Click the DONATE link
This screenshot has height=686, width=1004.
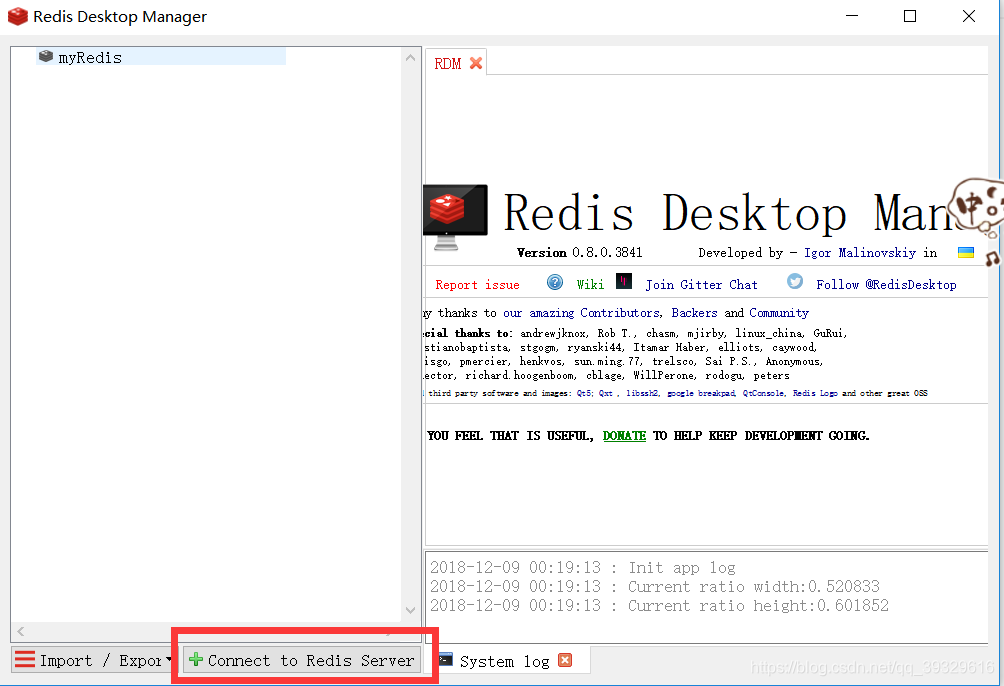624,436
